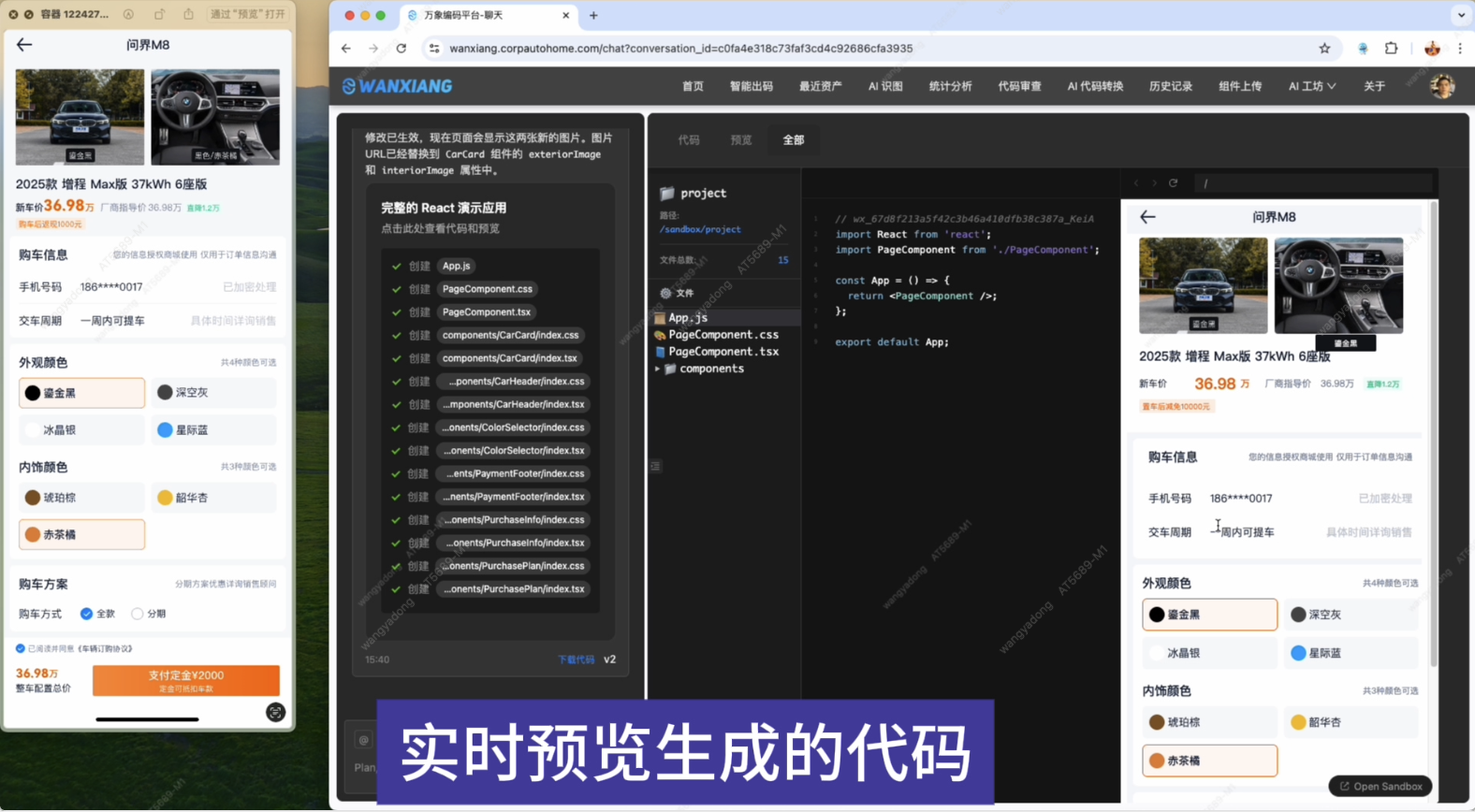The width and height of the screenshot is (1475, 812).
Task: Open Chrome three-dot menu
Action: coord(1460,49)
